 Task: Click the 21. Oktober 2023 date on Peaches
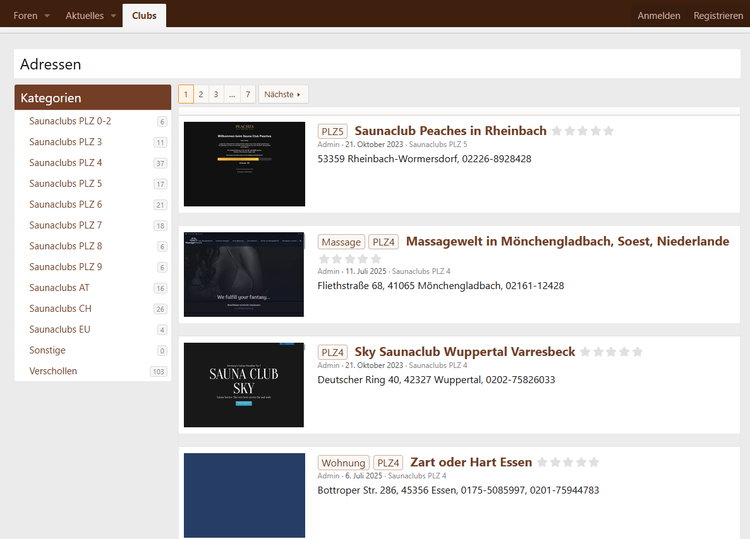[x=374, y=144]
